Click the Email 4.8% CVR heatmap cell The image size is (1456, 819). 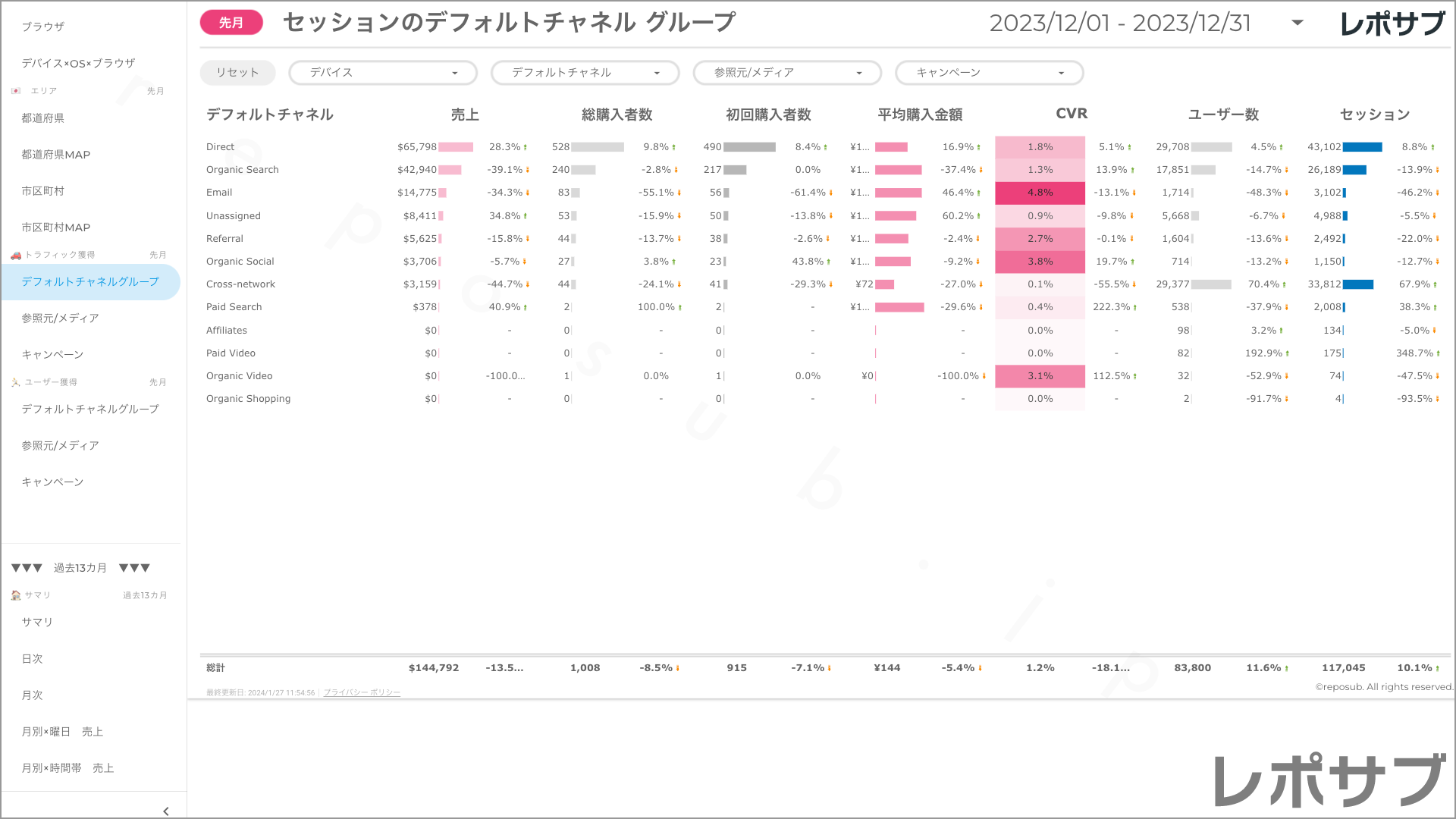[1040, 193]
